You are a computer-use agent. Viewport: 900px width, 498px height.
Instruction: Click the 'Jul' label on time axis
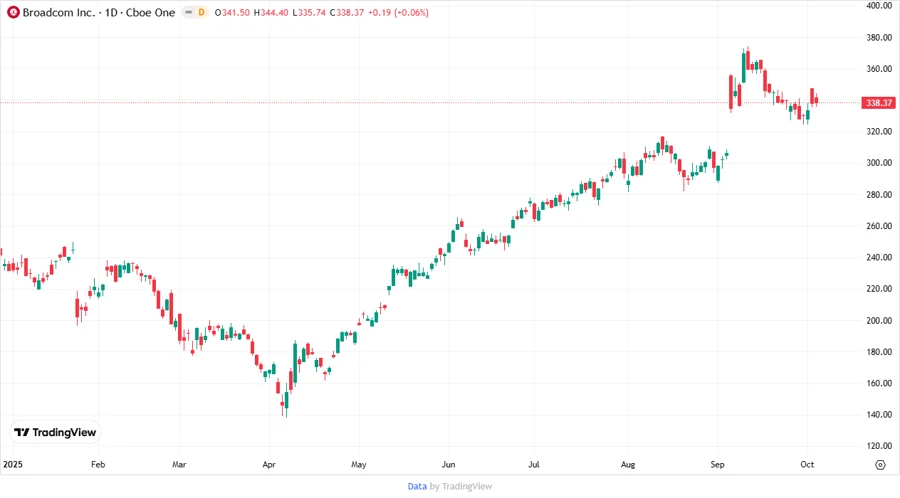coord(533,465)
